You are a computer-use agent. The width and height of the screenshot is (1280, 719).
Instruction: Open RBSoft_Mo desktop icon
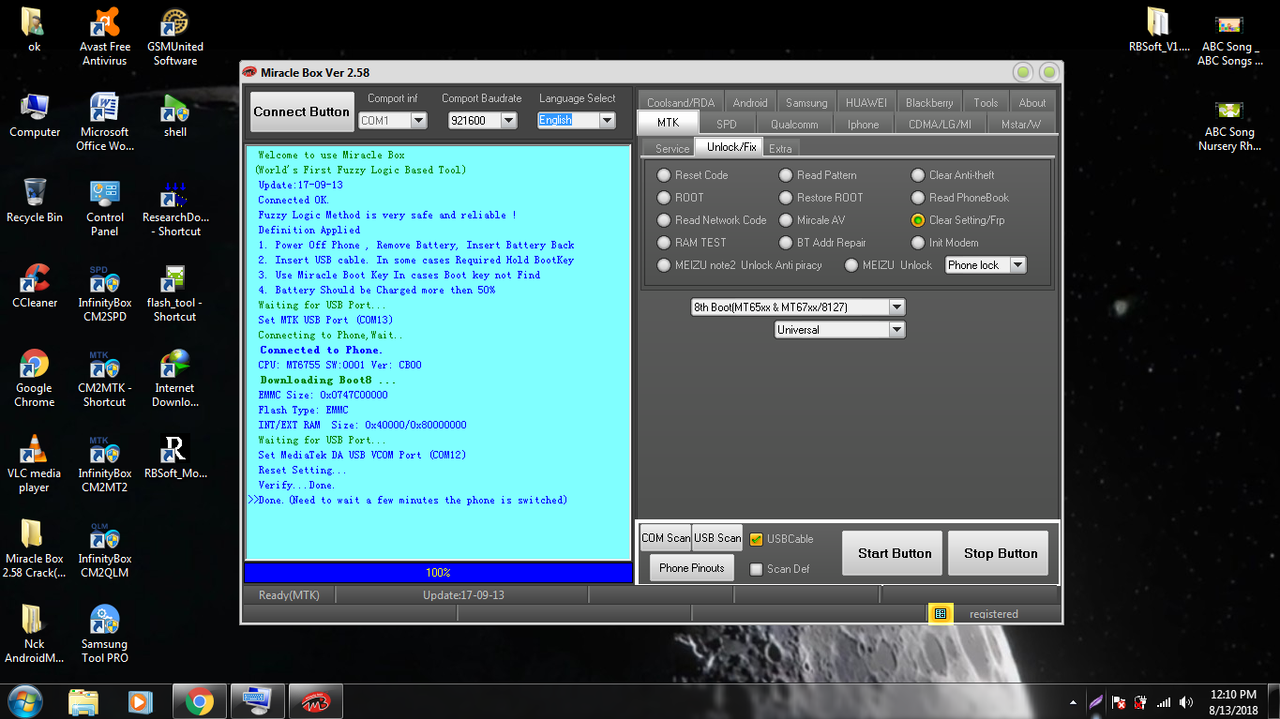[175, 457]
